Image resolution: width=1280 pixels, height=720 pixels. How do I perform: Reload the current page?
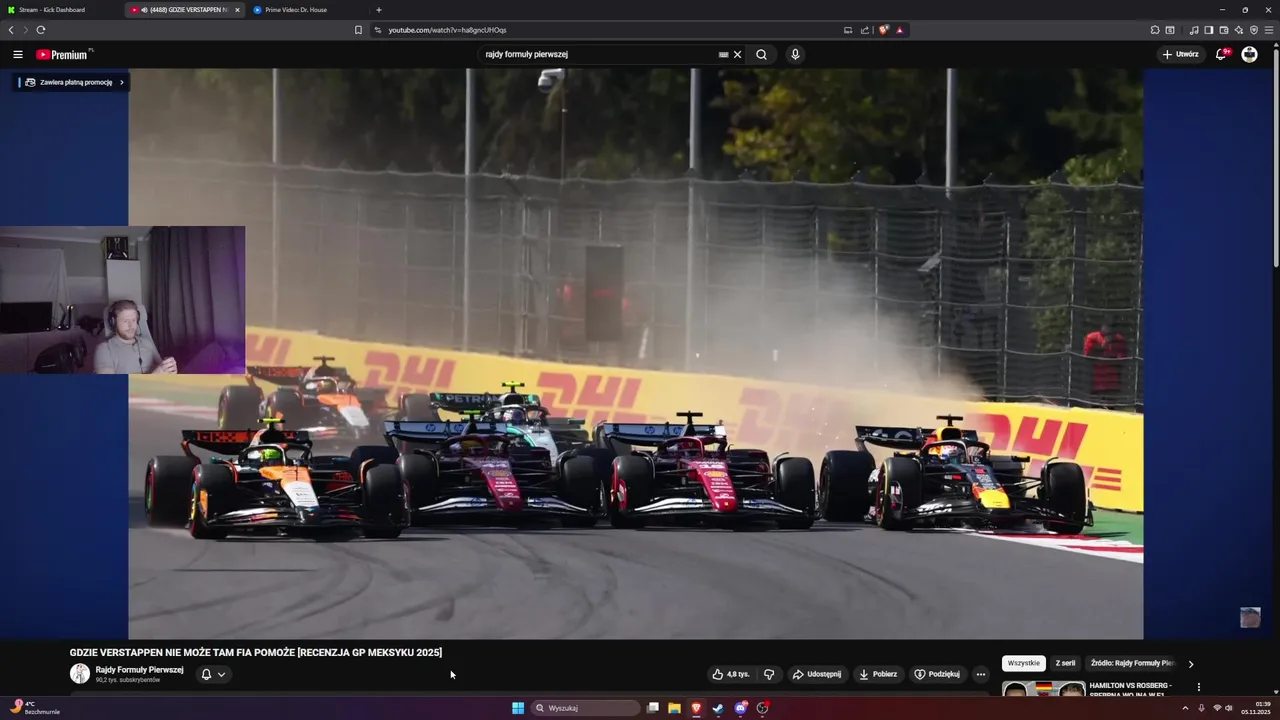[40, 30]
